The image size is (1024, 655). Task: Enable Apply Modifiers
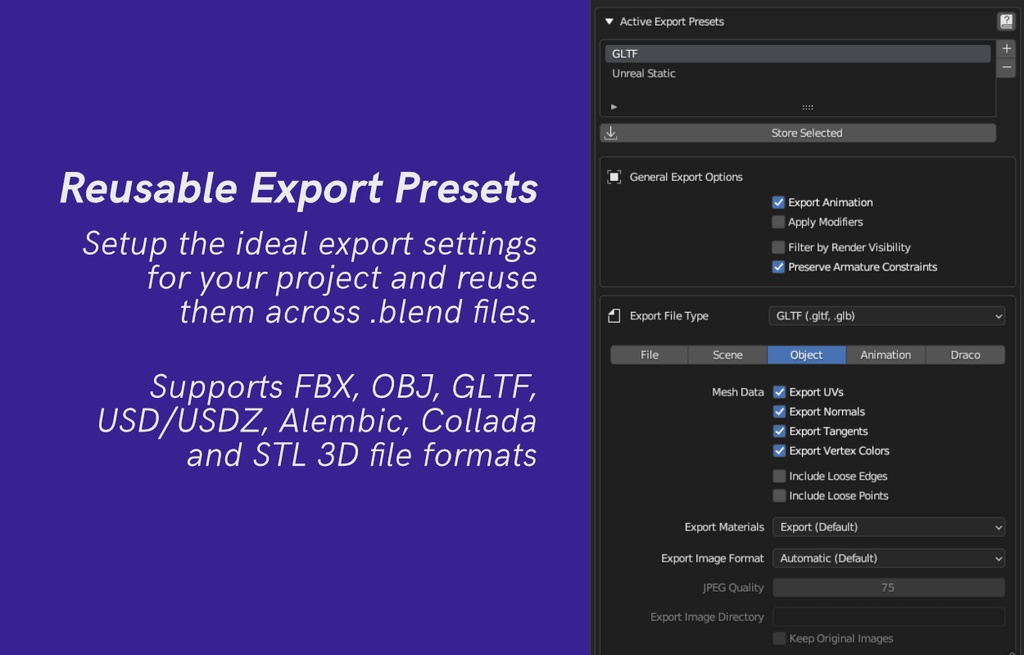click(x=779, y=222)
